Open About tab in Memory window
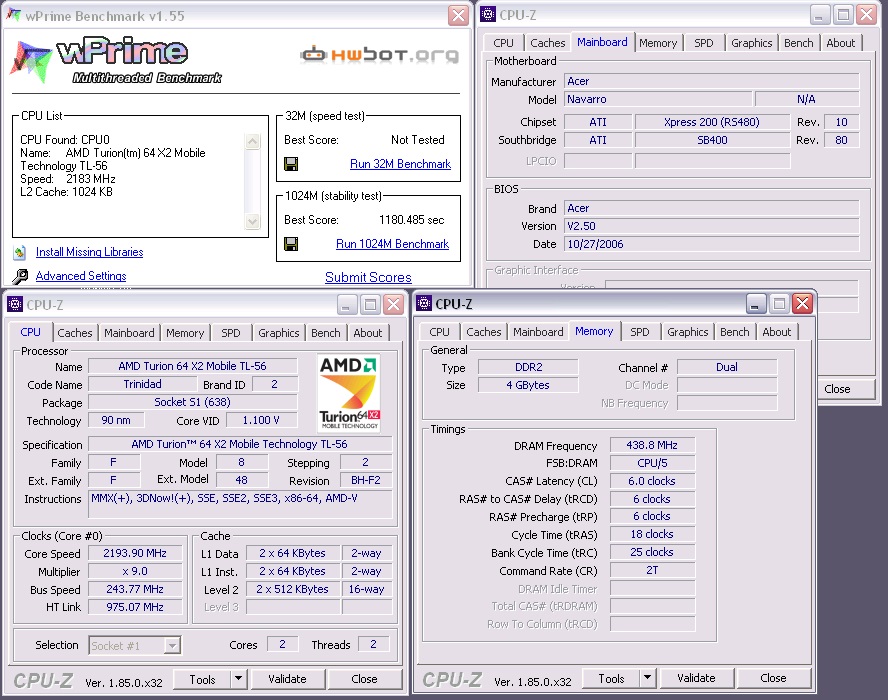 [x=776, y=332]
